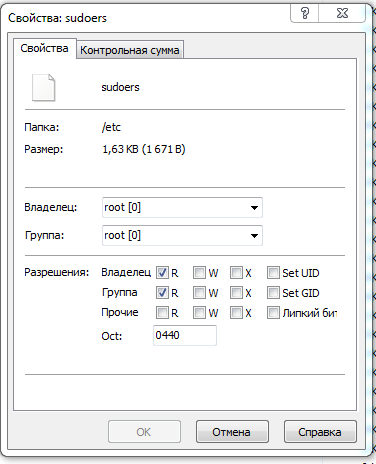Switch to the Контрольная сумма tab

point(130,50)
